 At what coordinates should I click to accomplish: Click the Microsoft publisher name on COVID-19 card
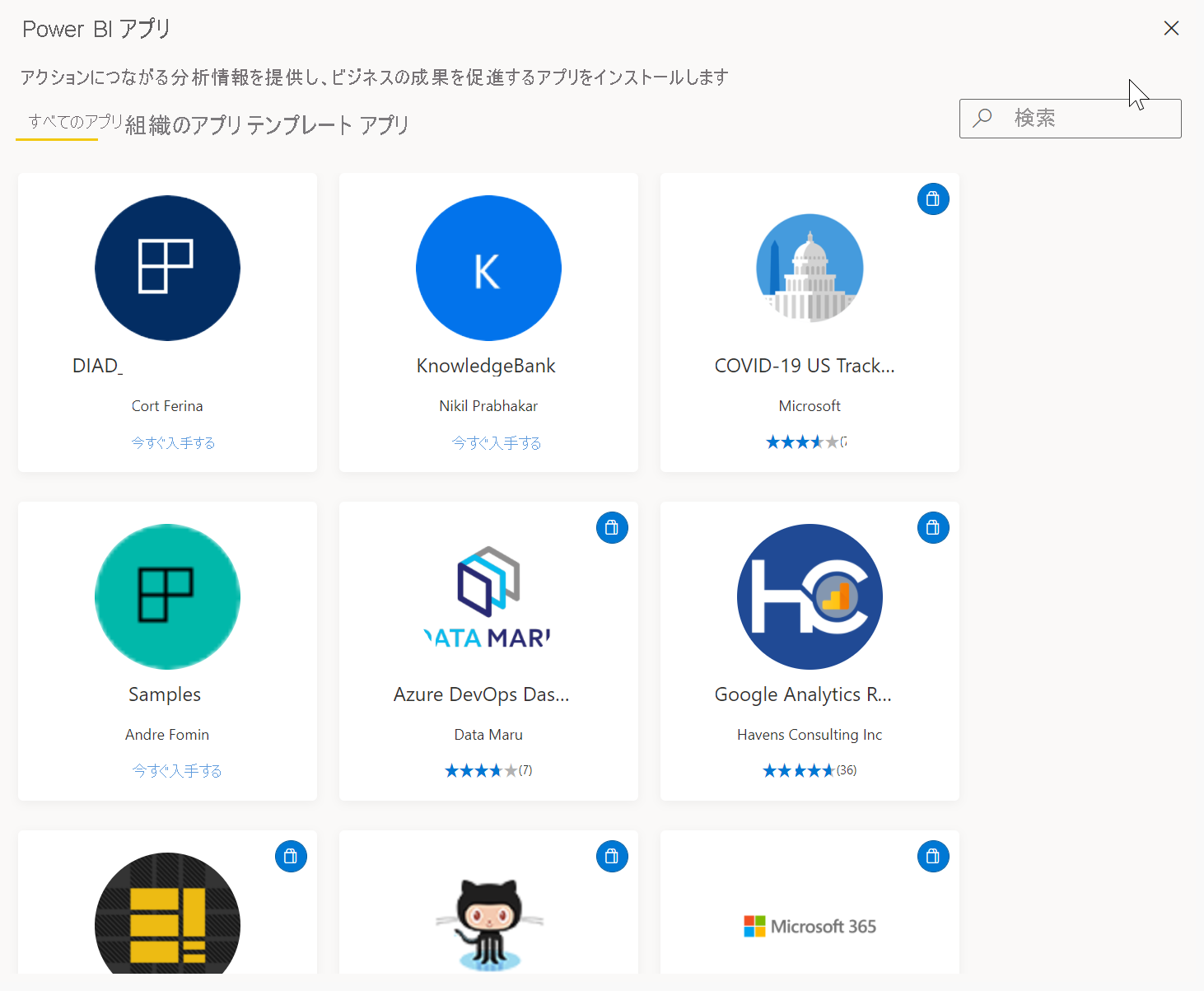pos(810,406)
